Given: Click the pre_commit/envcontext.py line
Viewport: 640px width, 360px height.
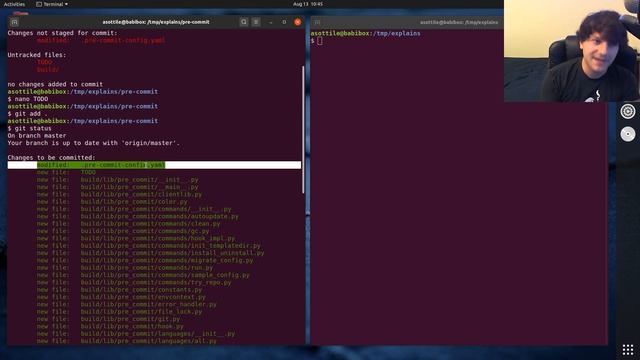Looking at the screenshot, I should tap(121, 297).
